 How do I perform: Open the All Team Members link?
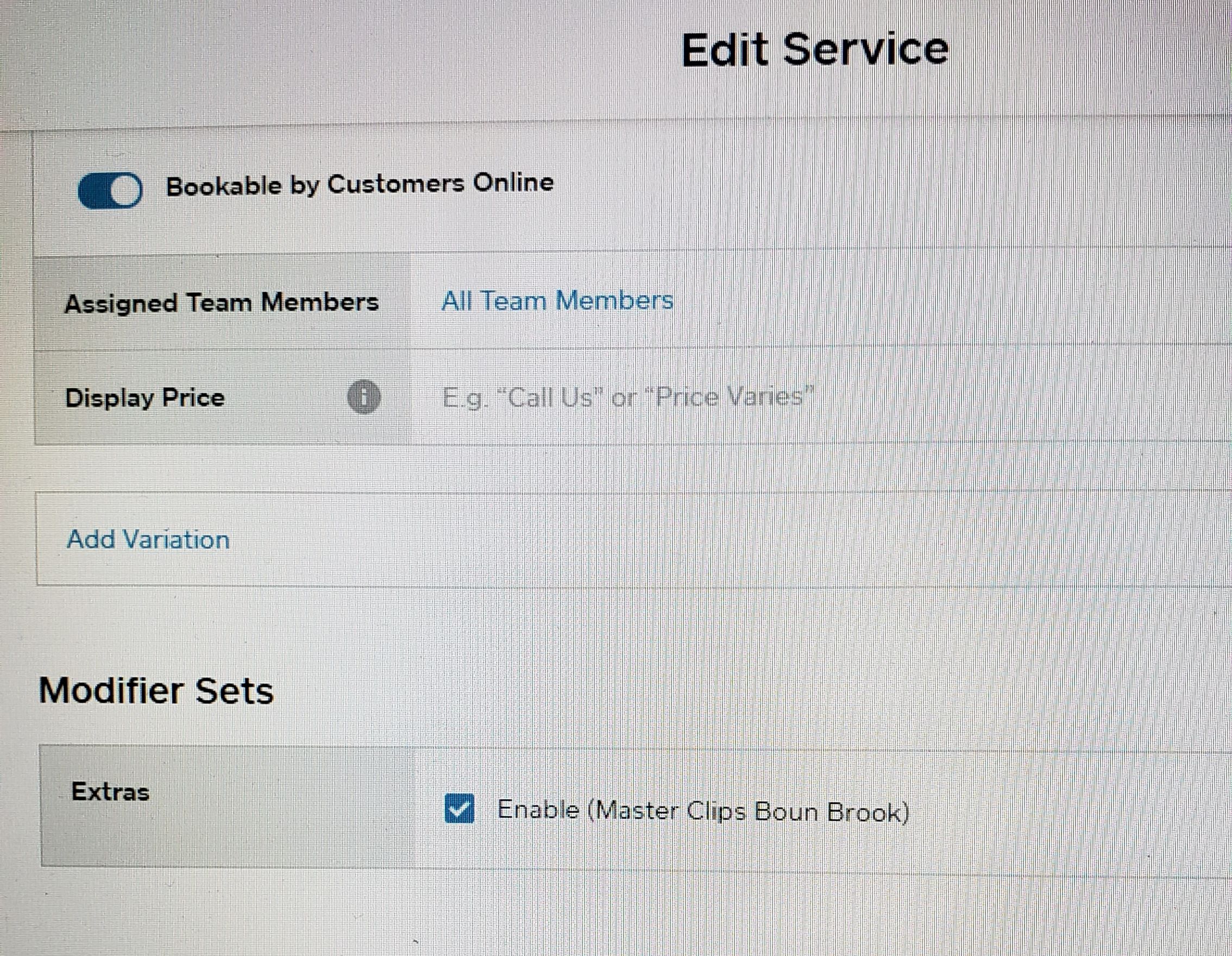click(557, 300)
